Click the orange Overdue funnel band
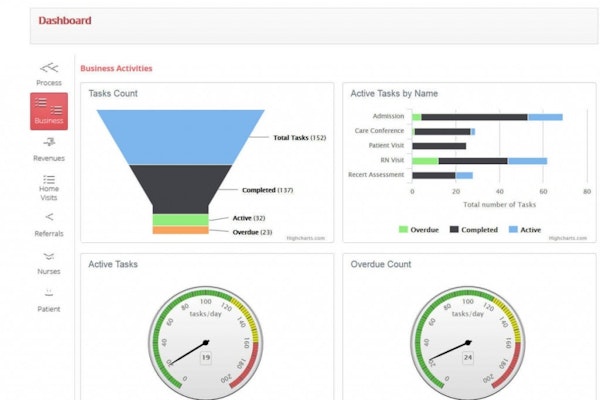This screenshot has height=400, width=600. click(x=180, y=230)
